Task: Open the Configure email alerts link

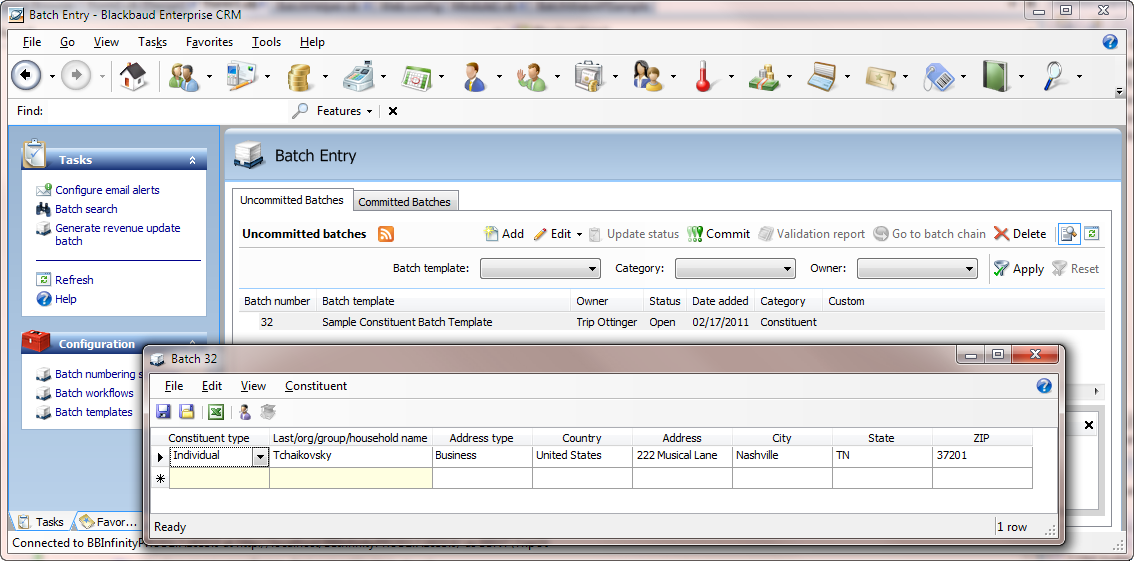Action: [x=107, y=190]
